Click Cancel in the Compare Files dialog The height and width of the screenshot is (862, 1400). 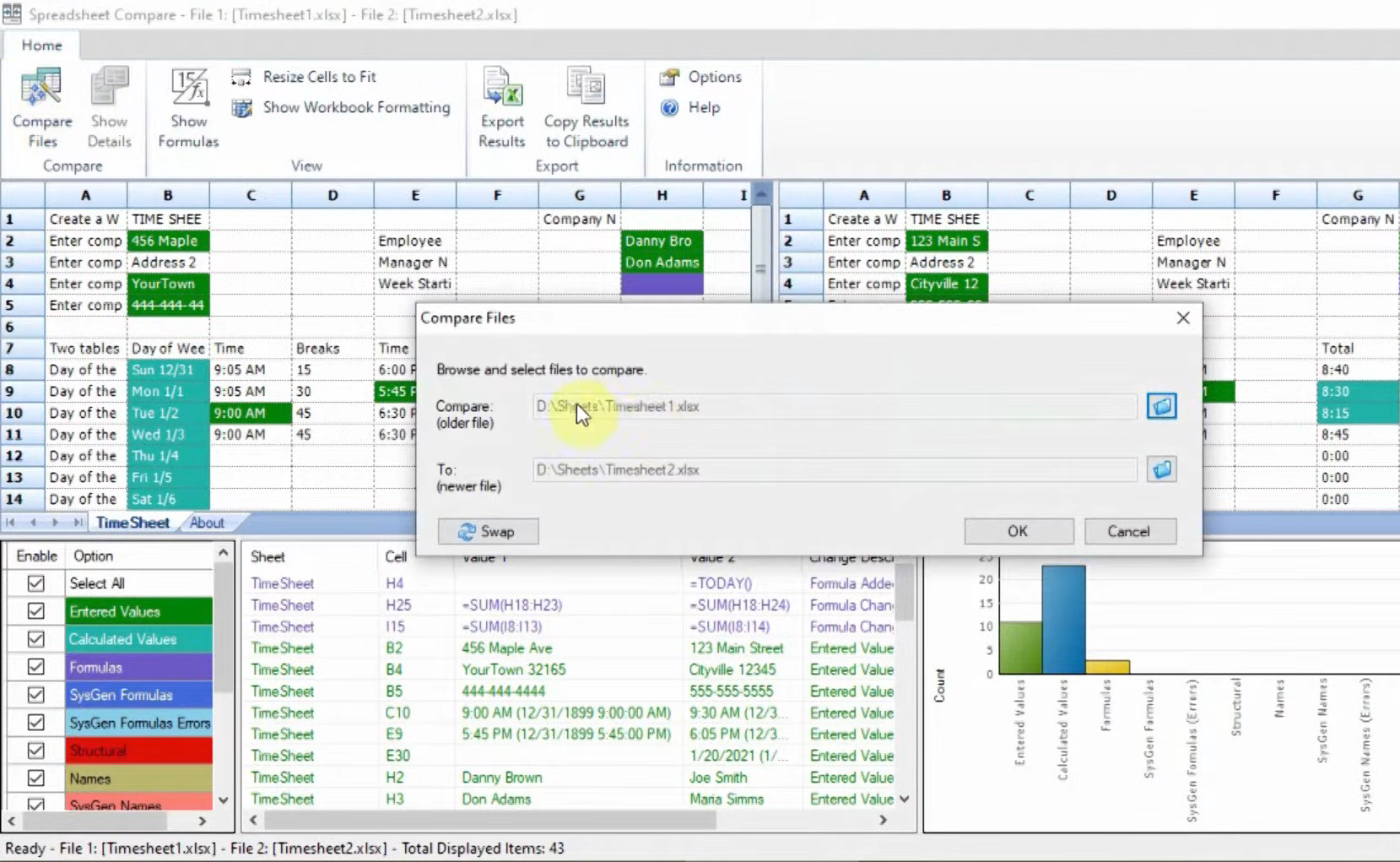pyautogui.click(x=1129, y=531)
